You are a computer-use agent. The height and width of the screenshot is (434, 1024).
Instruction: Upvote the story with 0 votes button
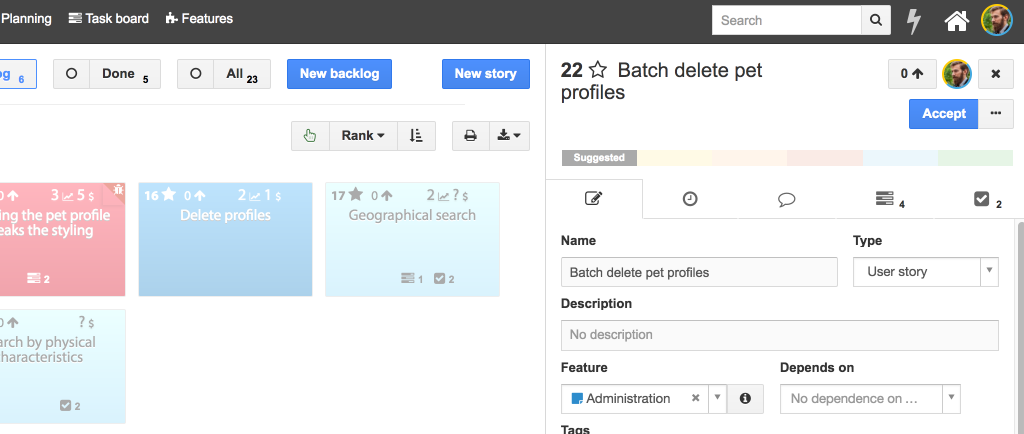912,74
